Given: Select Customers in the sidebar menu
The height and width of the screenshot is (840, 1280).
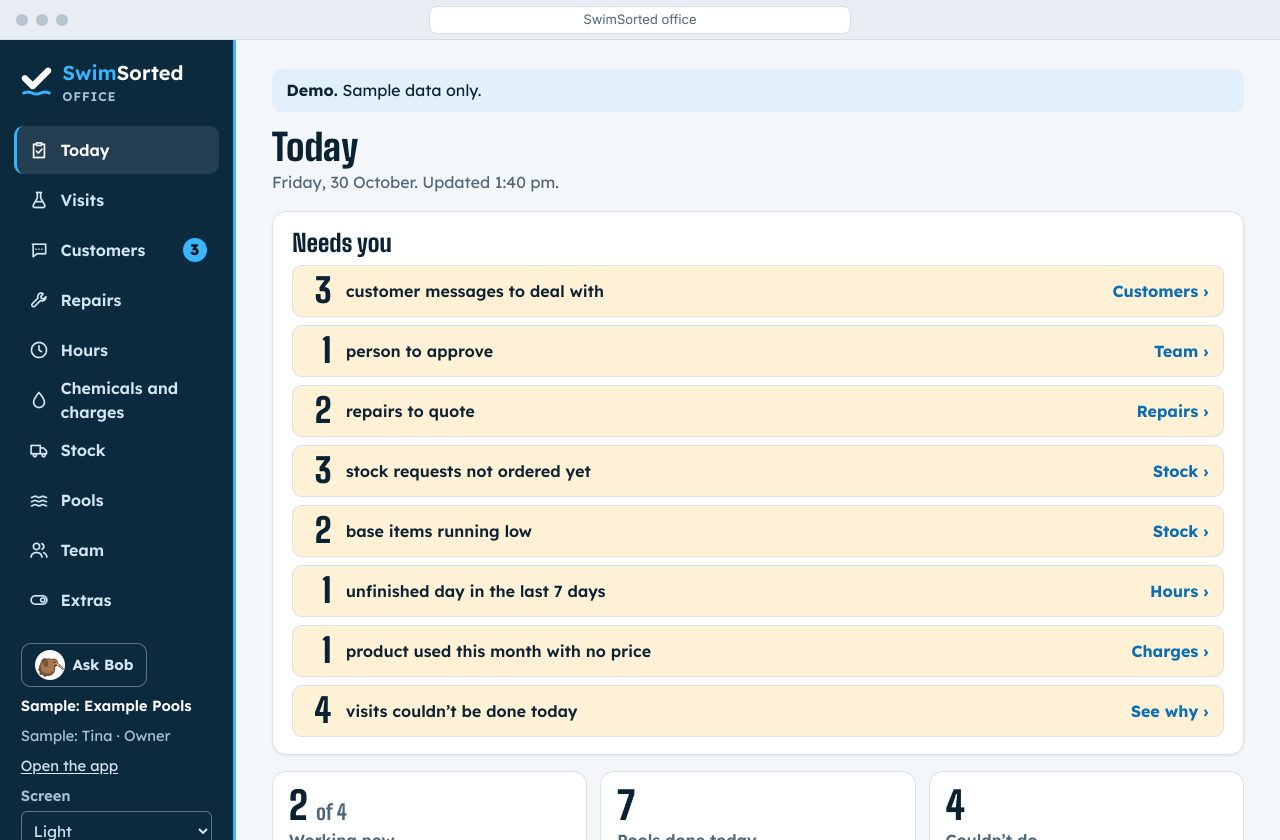Looking at the screenshot, I should coord(117,250).
